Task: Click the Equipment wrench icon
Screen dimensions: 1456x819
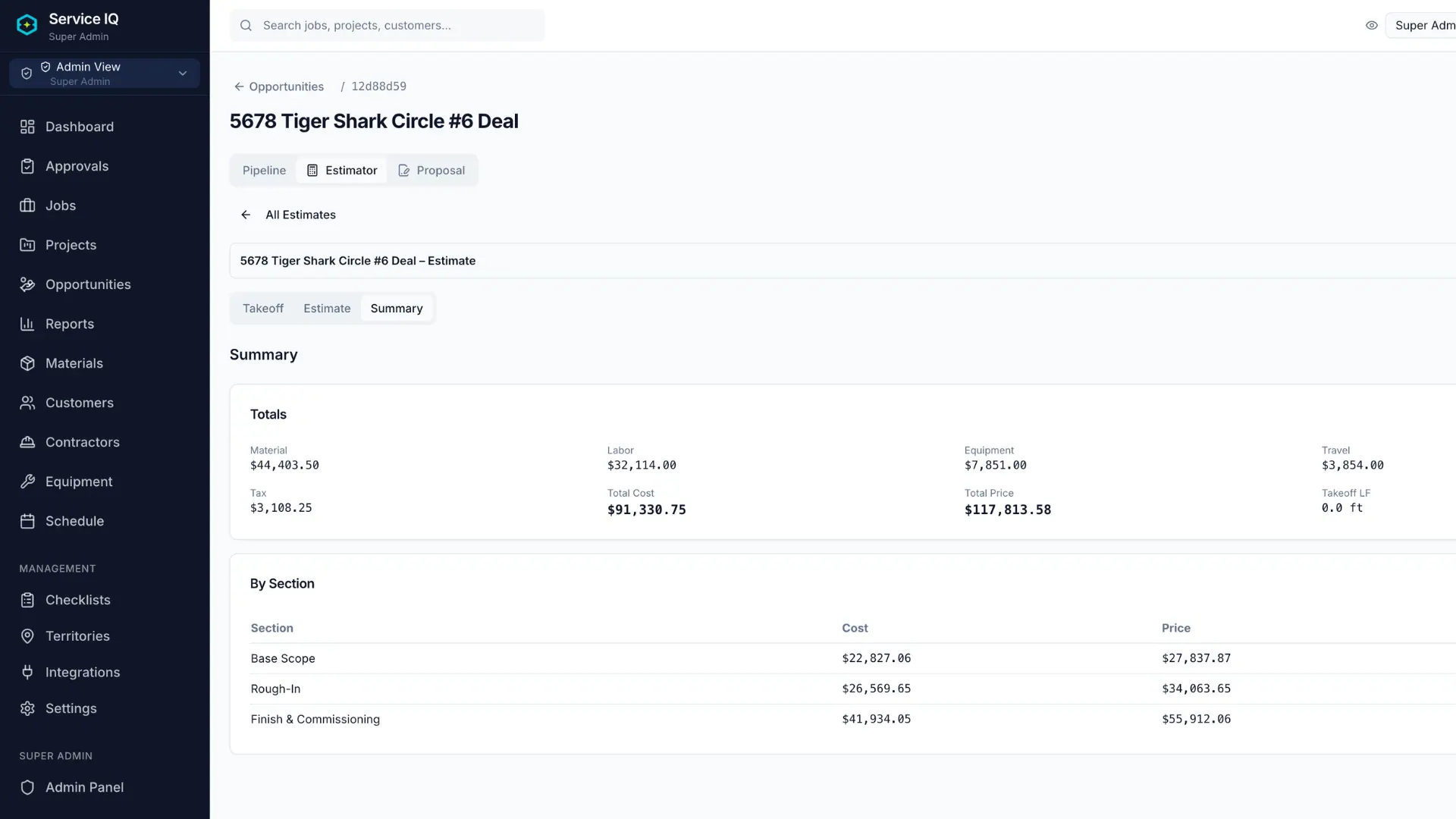Action: click(x=27, y=482)
